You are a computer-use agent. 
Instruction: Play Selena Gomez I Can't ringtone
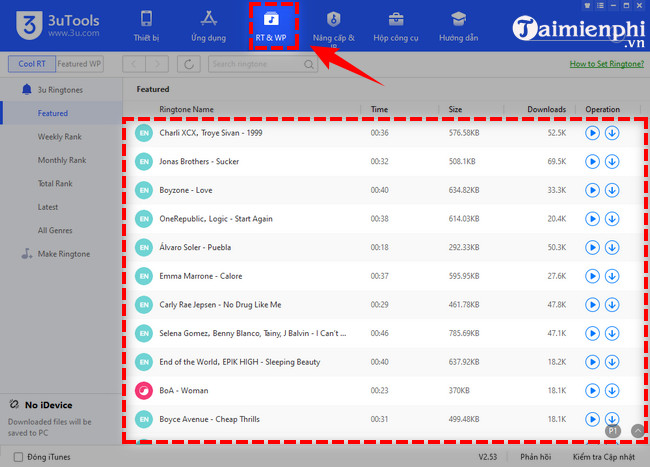(592, 334)
